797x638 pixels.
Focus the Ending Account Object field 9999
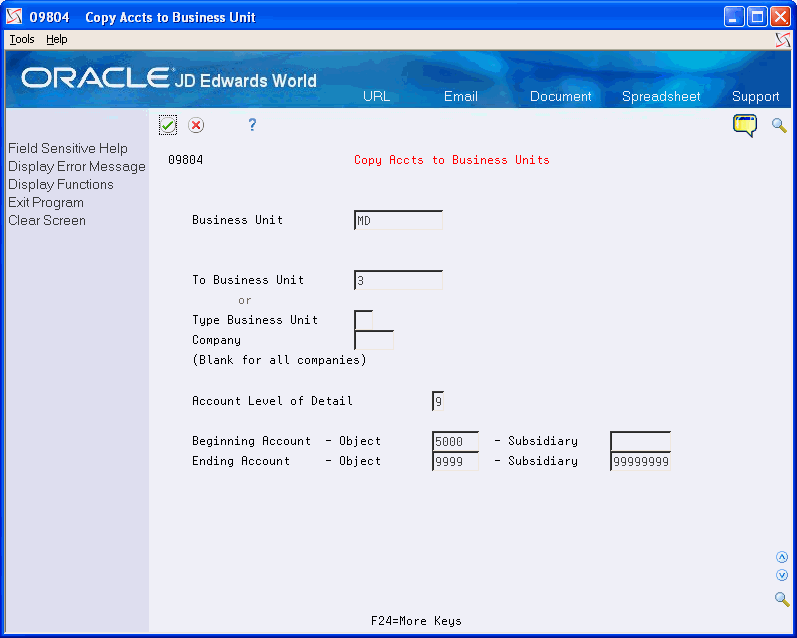[x=455, y=461]
